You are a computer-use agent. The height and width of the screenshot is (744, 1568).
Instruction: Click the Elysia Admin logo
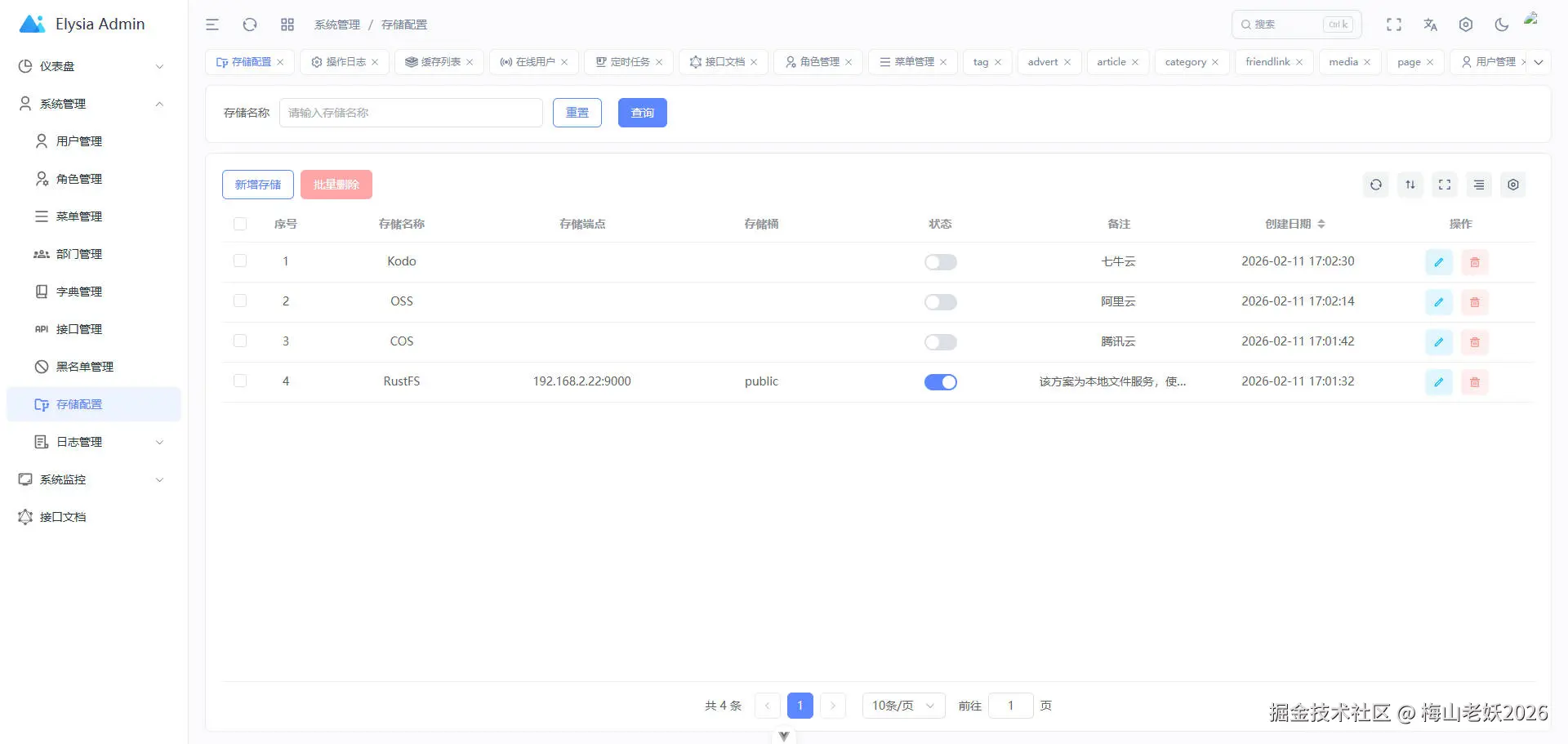[82, 25]
